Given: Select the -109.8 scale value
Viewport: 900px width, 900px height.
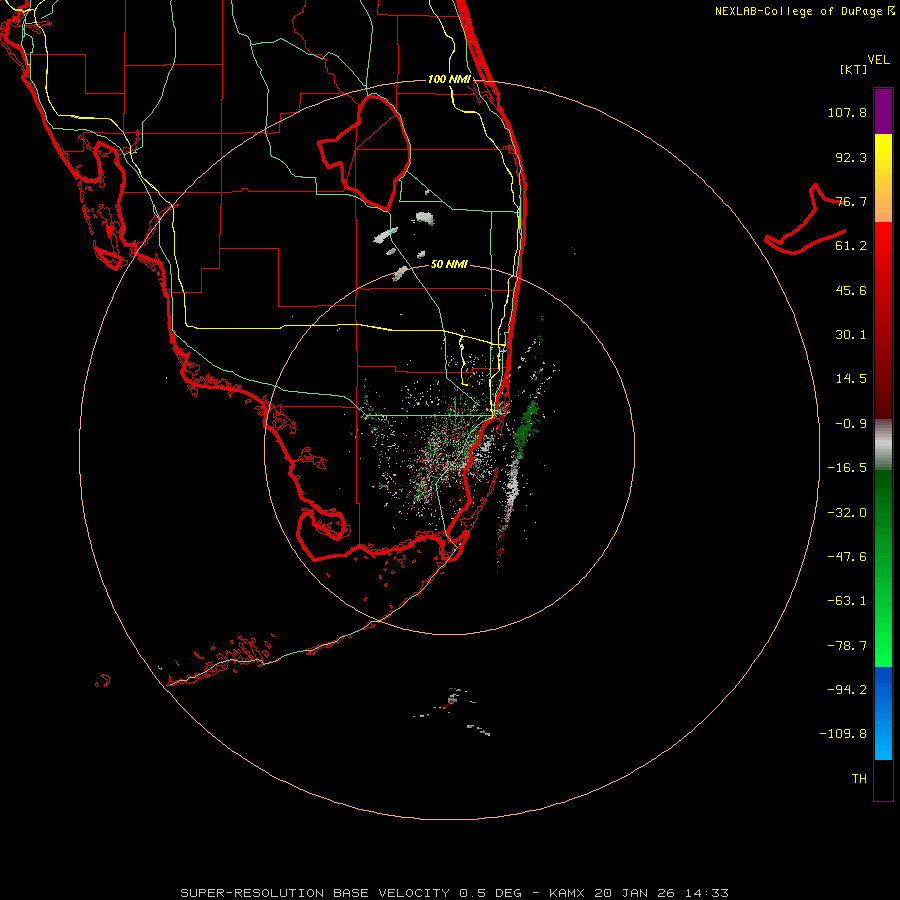Looking at the screenshot, I should click(843, 734).
